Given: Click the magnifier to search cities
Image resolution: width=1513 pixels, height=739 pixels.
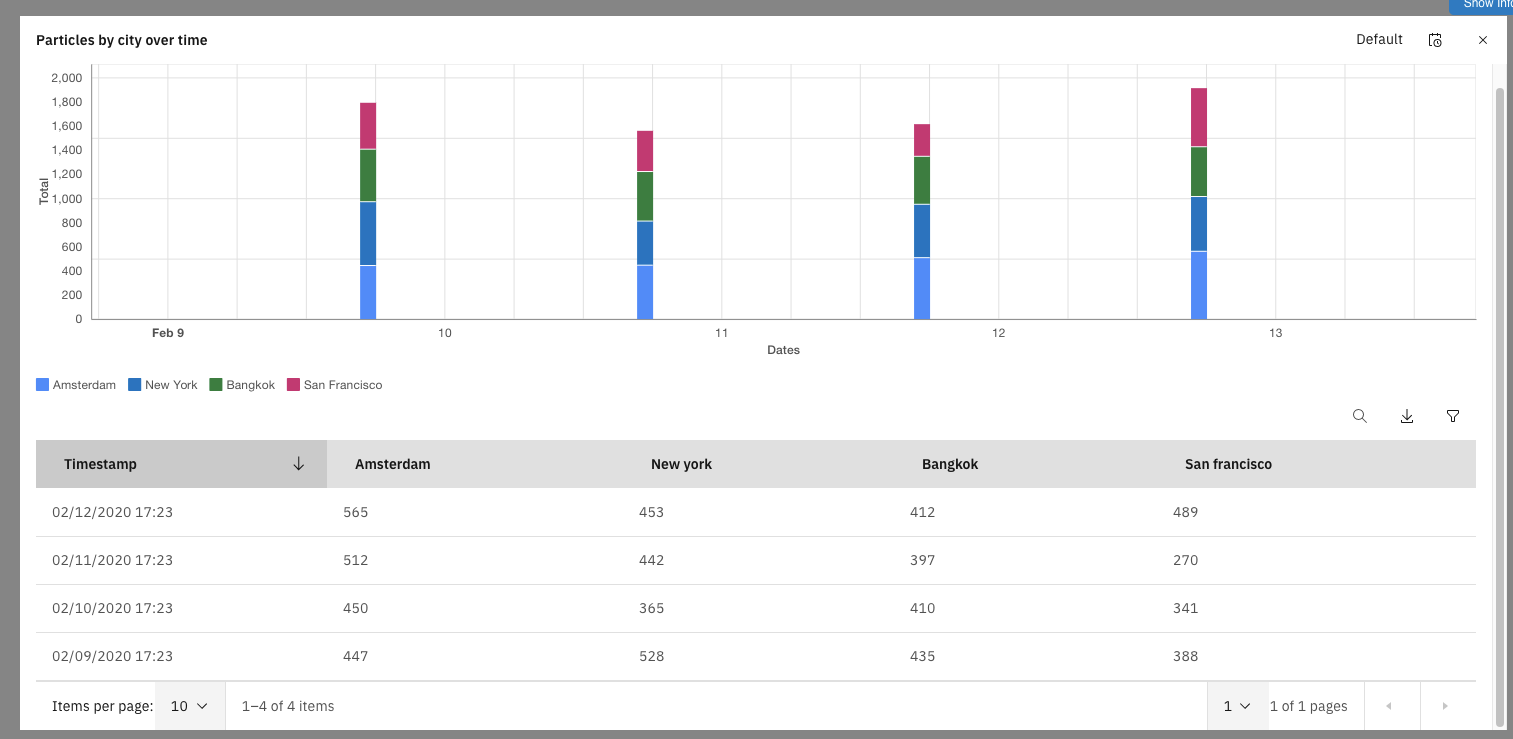Looking at the screenshot, I should [x=1360, y=416].
